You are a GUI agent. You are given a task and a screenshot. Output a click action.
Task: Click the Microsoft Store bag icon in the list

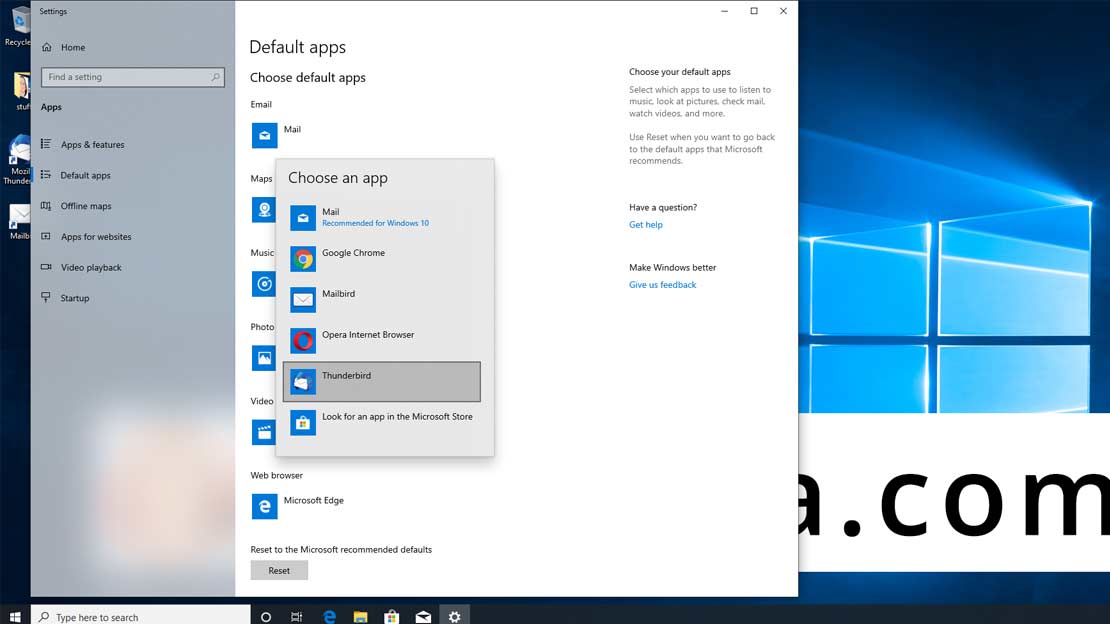(303, 423)
